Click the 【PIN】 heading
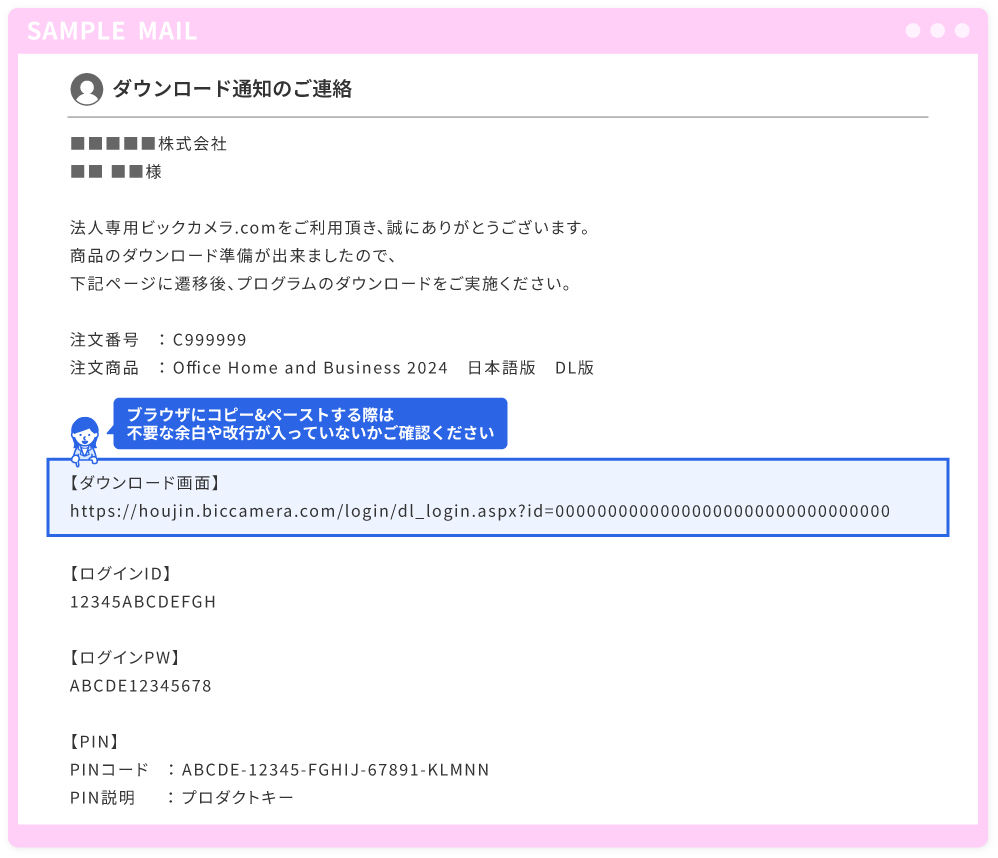 [94, 742]
